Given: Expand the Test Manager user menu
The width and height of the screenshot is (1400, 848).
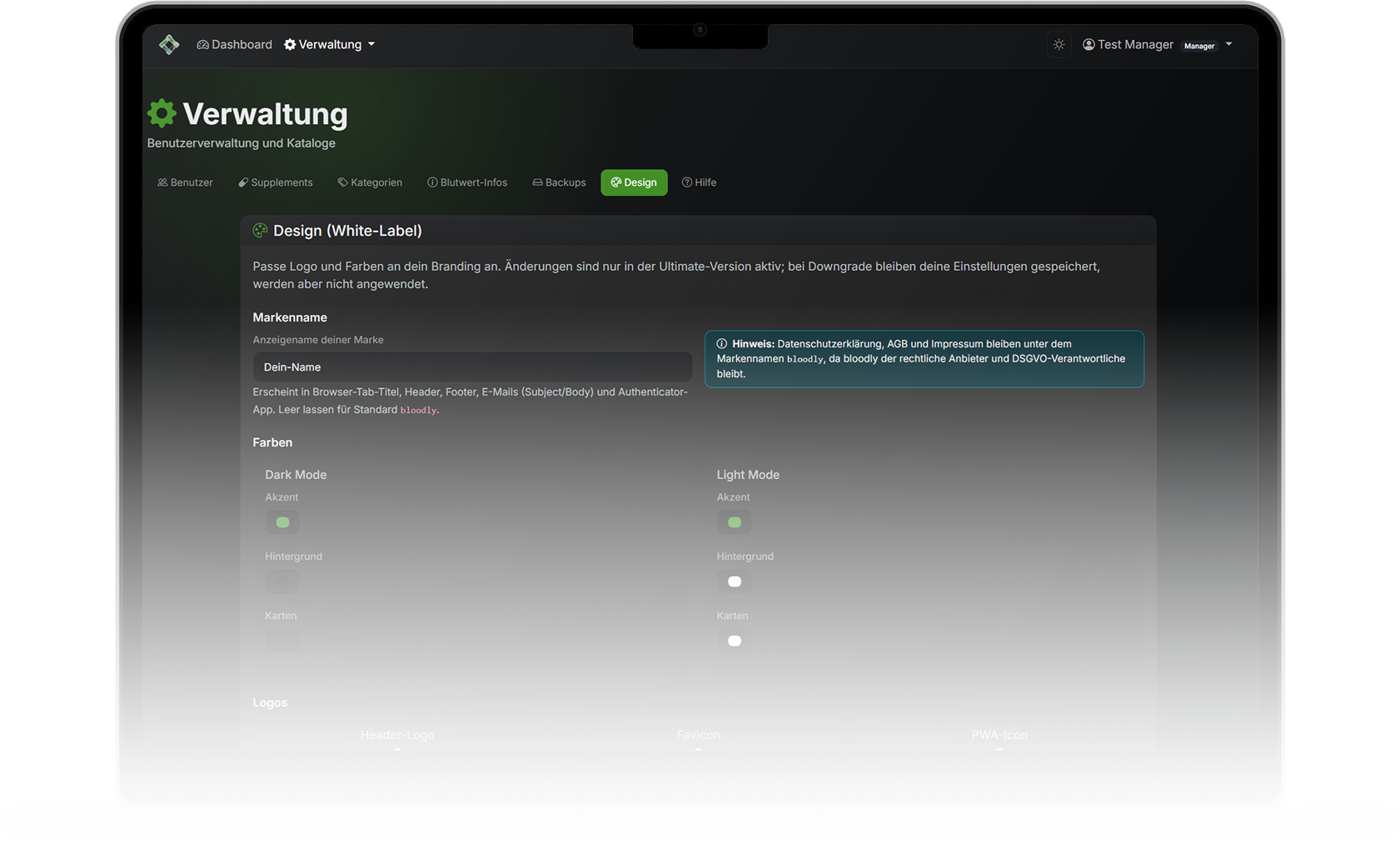Looking at the screenshot, I should pyautogui.click(x=1157, y=45).
